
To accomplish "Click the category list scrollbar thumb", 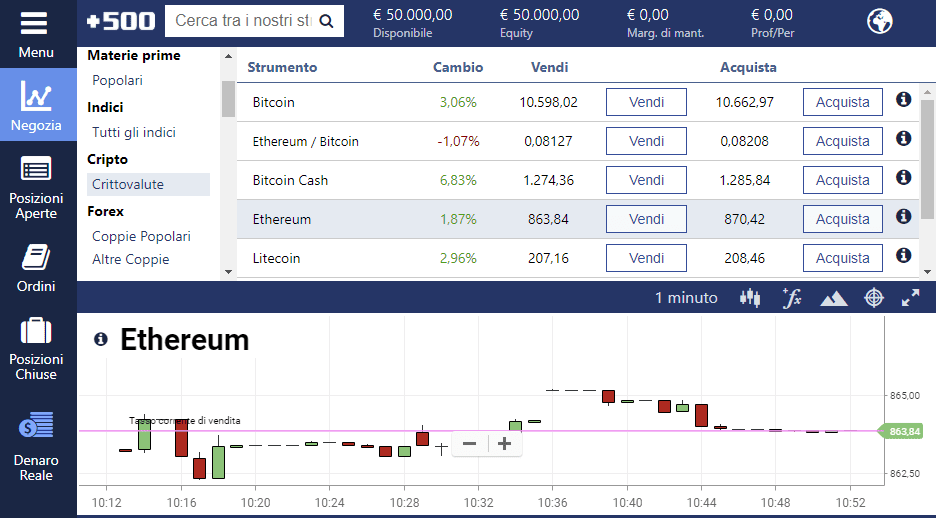I will [x=228, y=99].
